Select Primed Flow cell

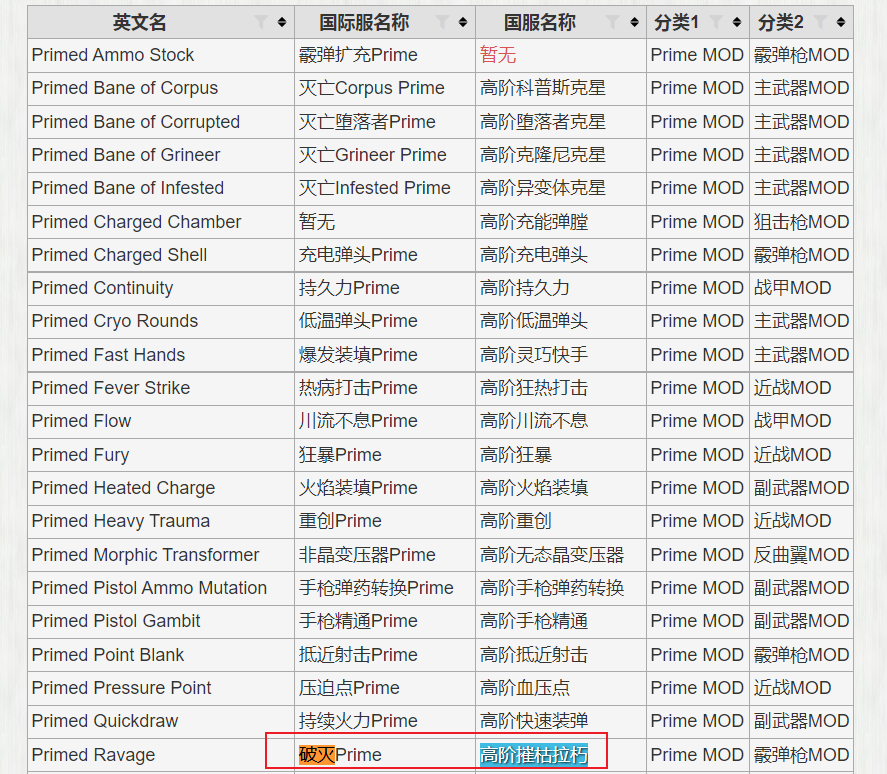point(161,421)
